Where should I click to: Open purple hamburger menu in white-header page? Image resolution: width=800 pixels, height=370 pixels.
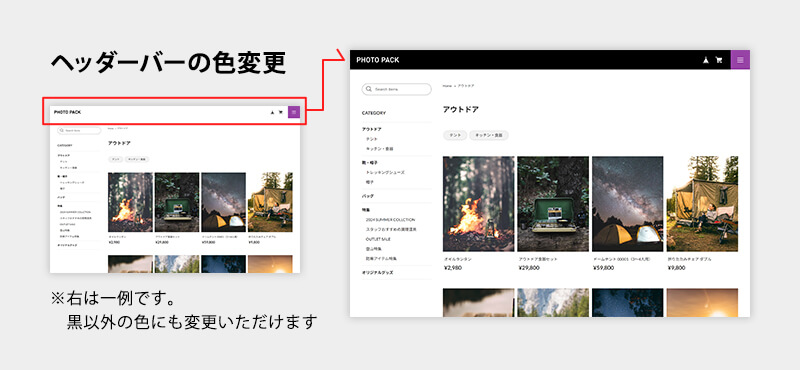coord(294,112)
